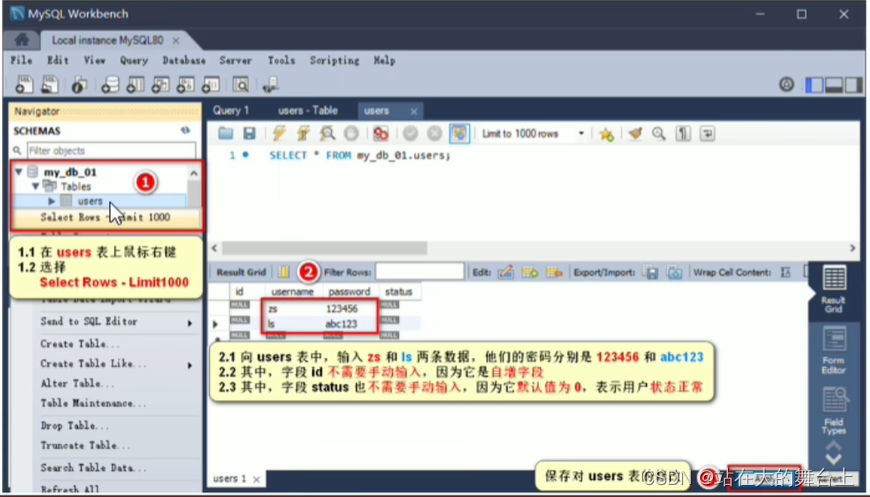The height and width of the screenshot is (497, 870).
Task: Import records from external file icon
Action: [675, 272]
